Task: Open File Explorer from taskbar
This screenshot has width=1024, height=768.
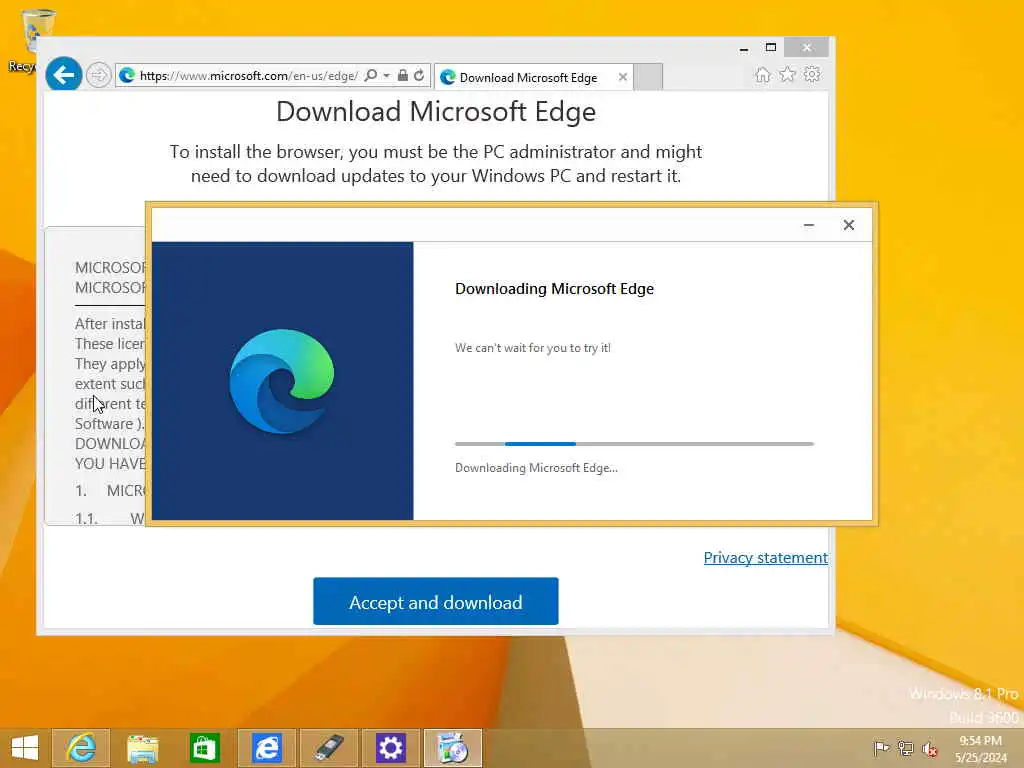Action: [142, 748]
